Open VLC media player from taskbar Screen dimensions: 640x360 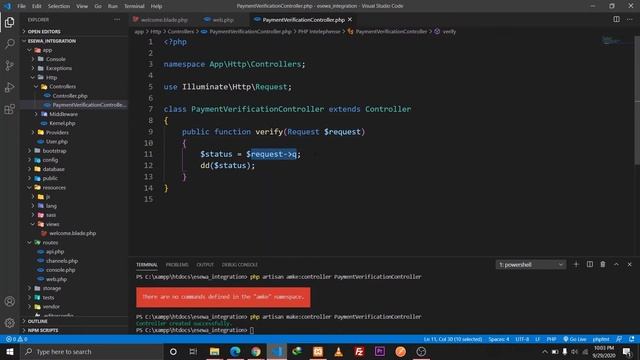coord(338,351)
